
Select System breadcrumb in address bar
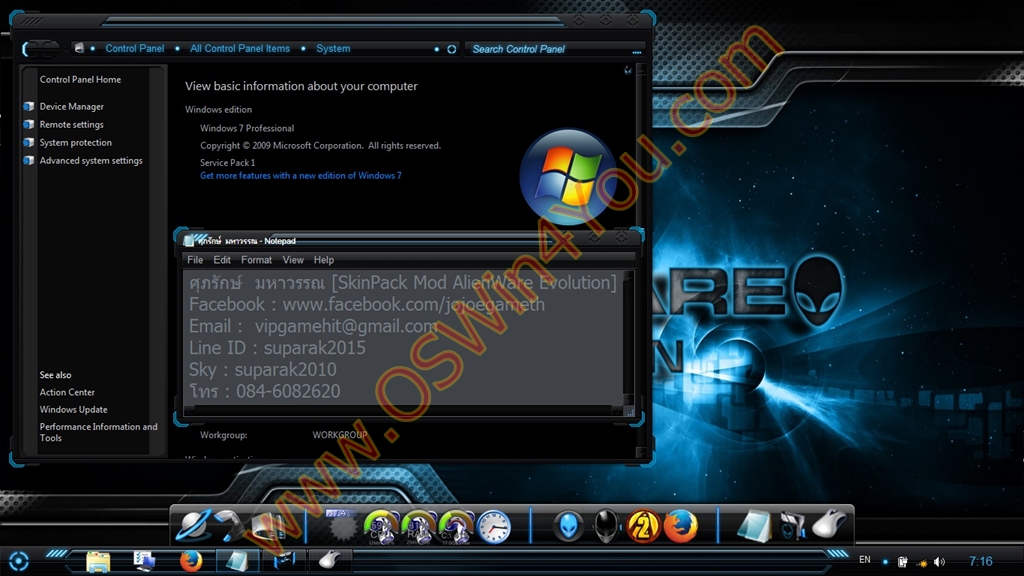pos(333,48)
